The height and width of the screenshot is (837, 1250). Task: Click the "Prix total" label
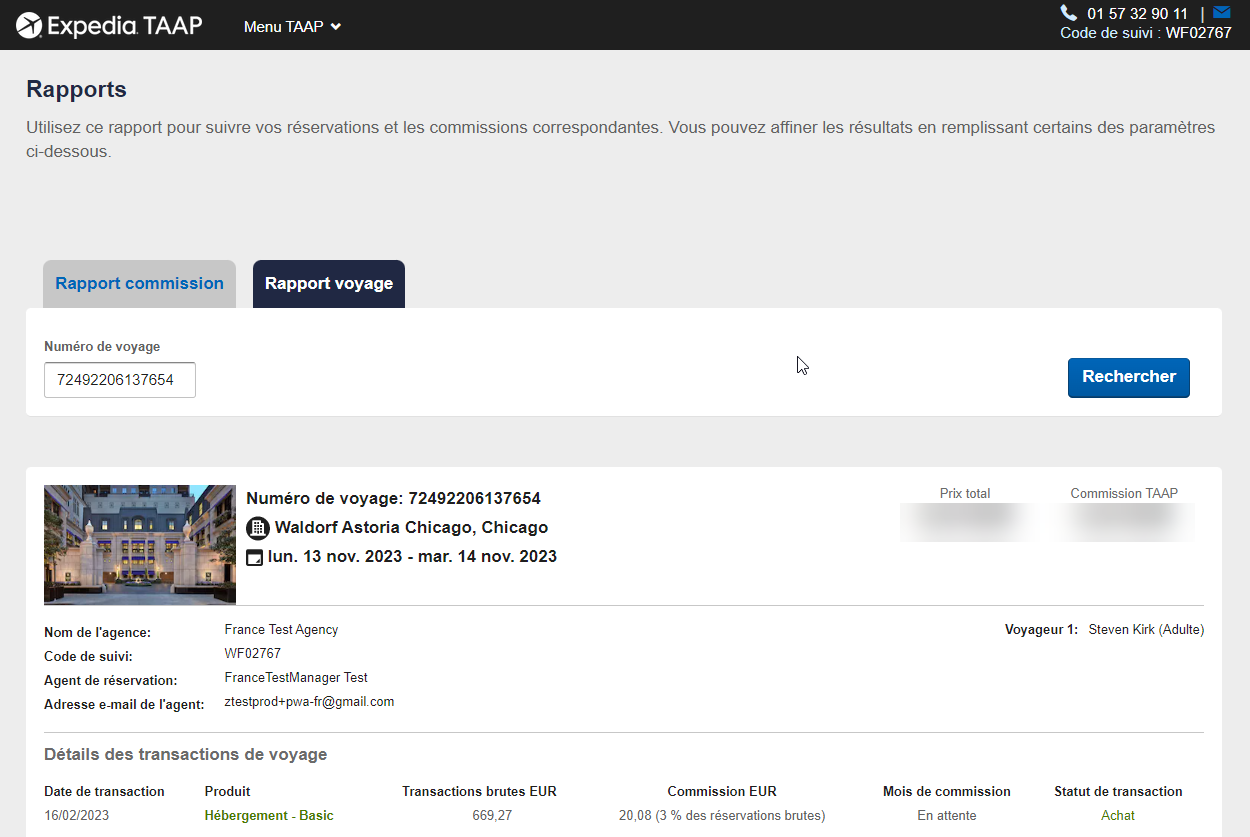pos(965,494)
